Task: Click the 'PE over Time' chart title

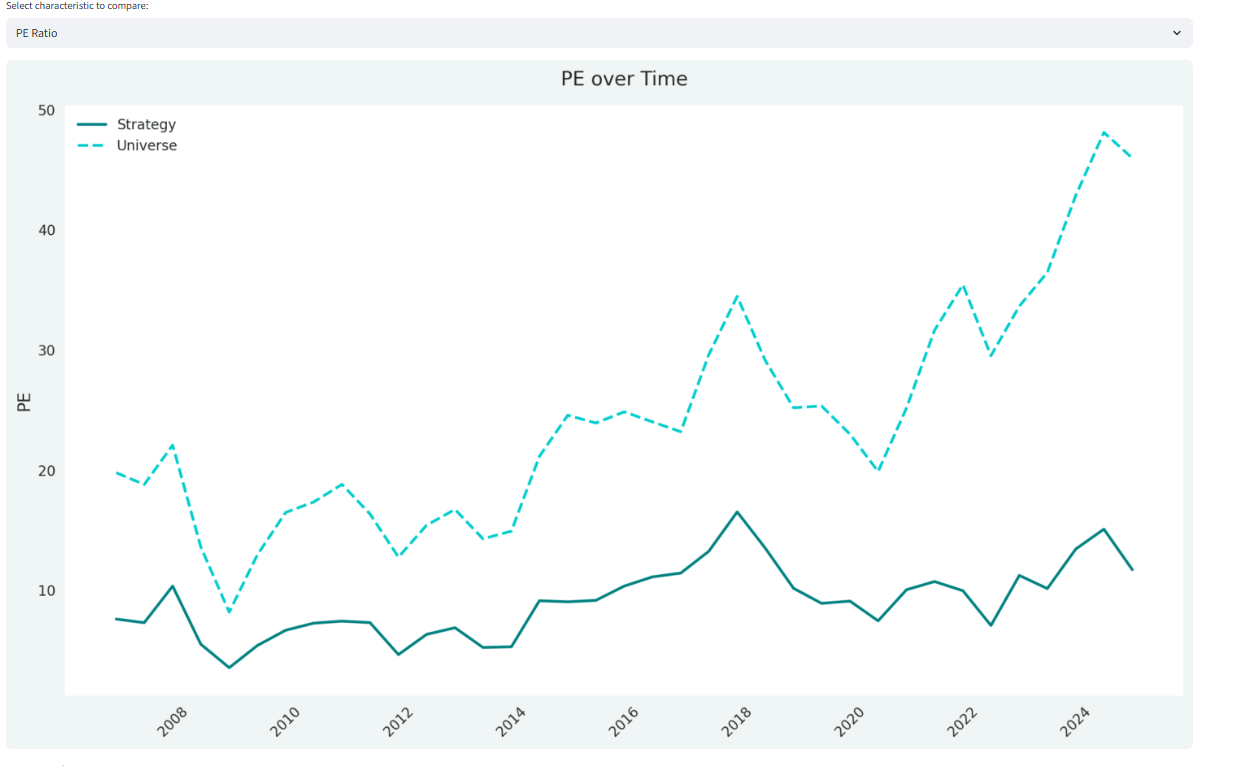Action: click(622, 78)
